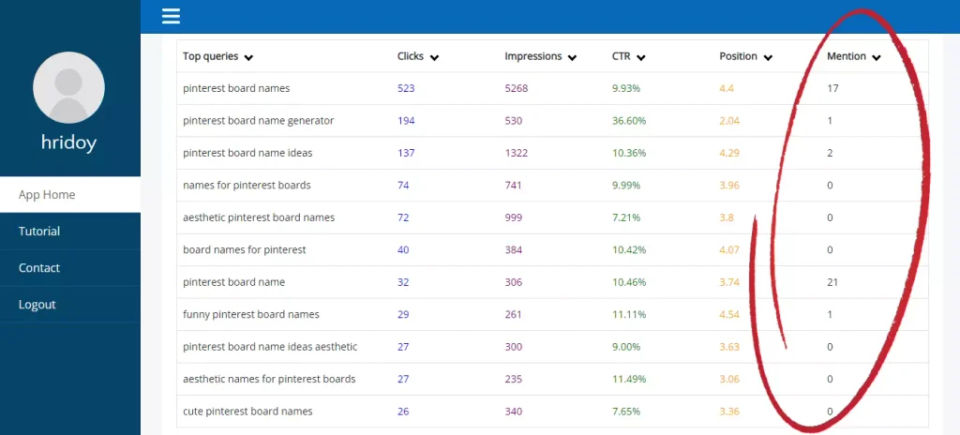Click CTR value 10.36%
The image size is (960, 435).
629,153
